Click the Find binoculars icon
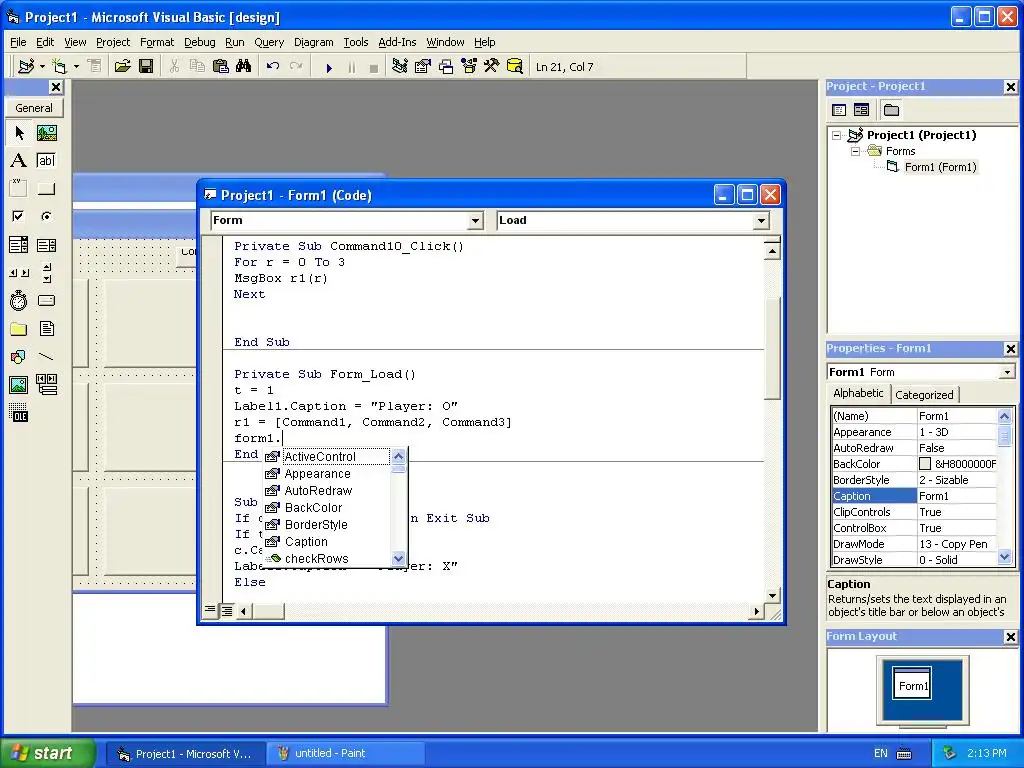The width and height of the screenshot is (1024, 768). click(x=244, y=66)
